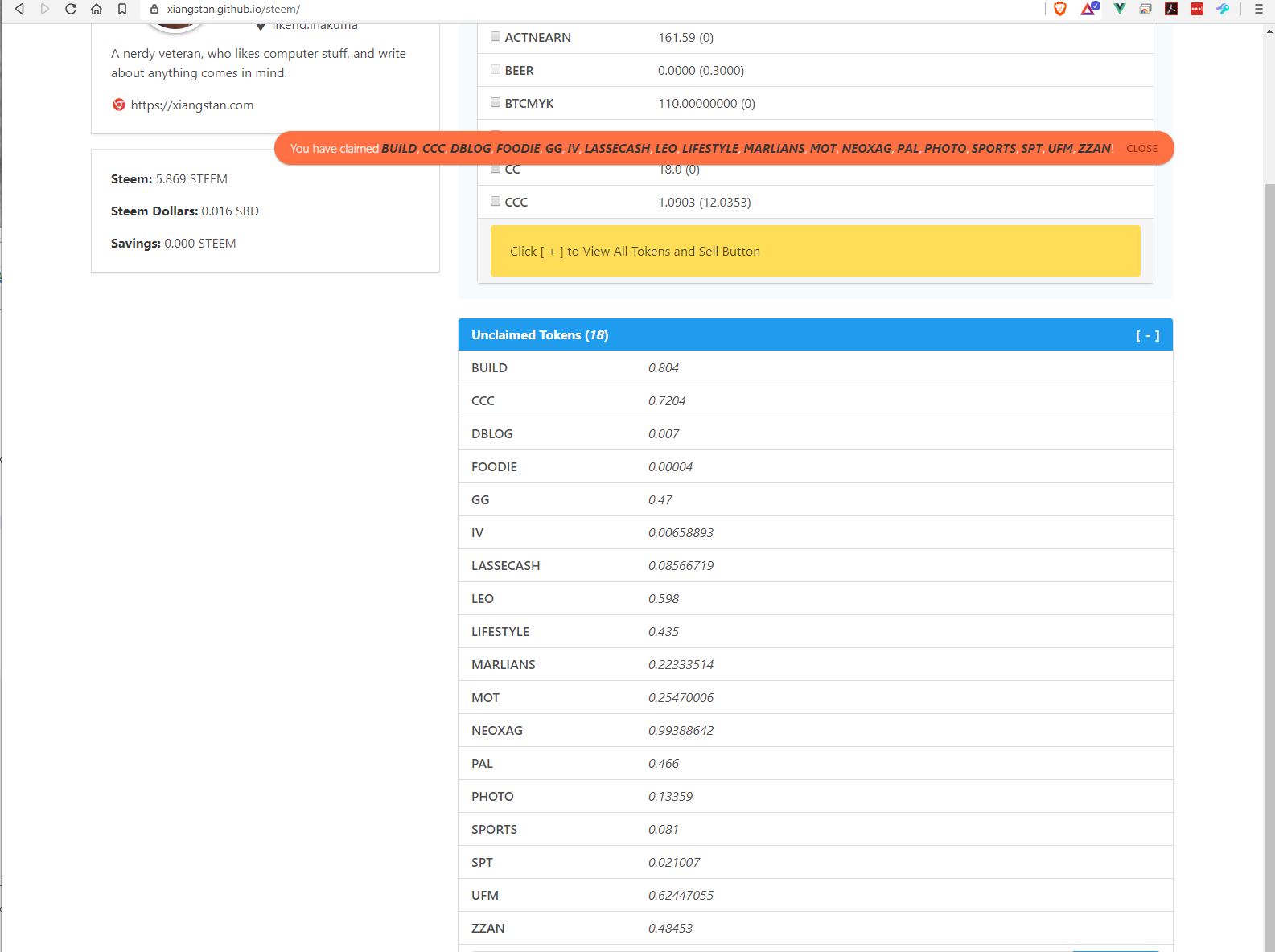Viewport: 1275px width, 952px height.
Task: Select the LEO unclaimed token row
Action: pyautogui.click(x=815, y=598)
